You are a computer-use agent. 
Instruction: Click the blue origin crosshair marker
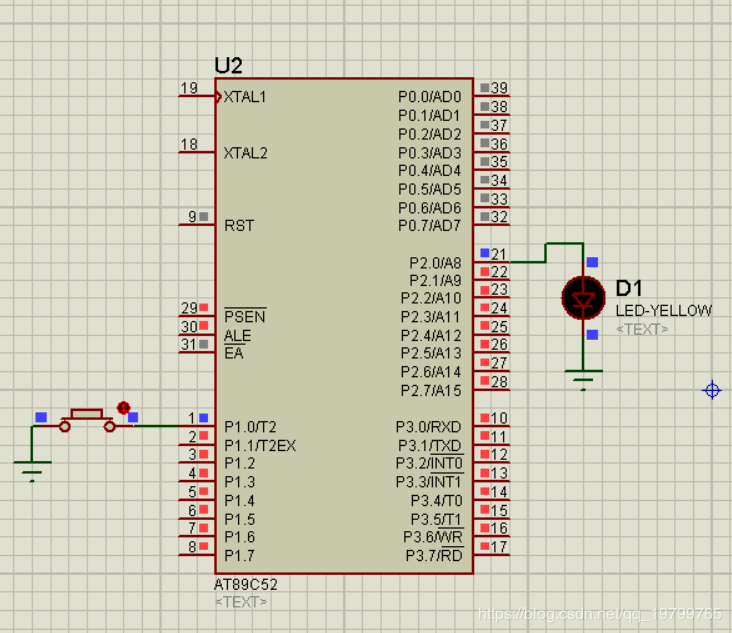pos(712,390)
